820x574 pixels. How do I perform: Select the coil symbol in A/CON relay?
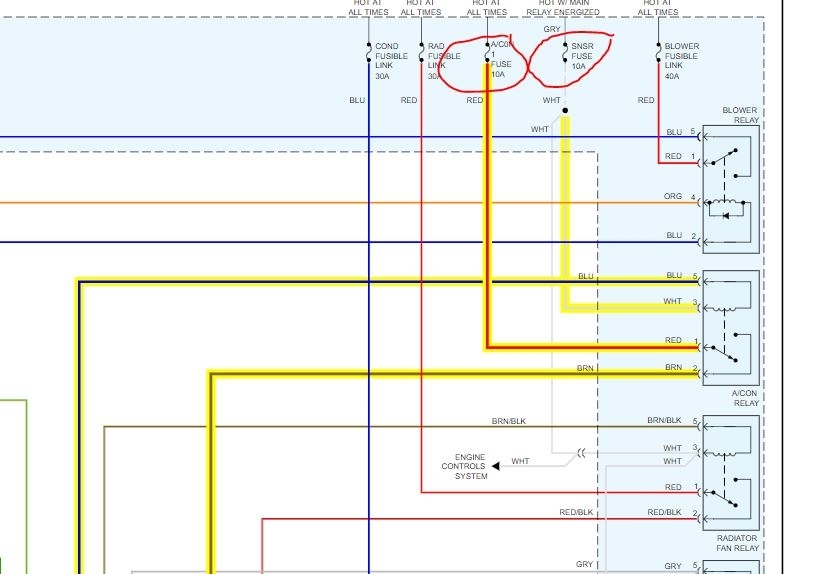[724, 309]
